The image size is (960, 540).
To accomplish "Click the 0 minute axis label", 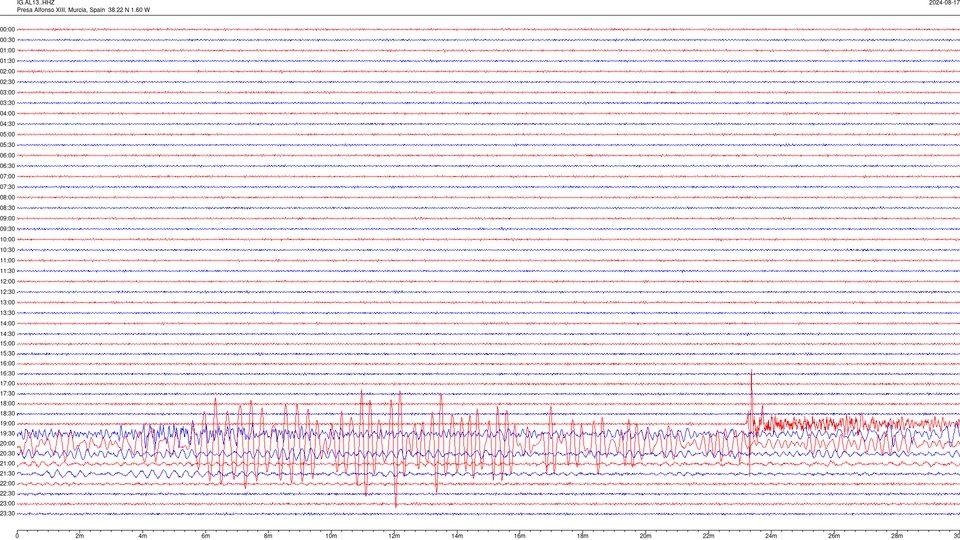I will coord(17,536).
